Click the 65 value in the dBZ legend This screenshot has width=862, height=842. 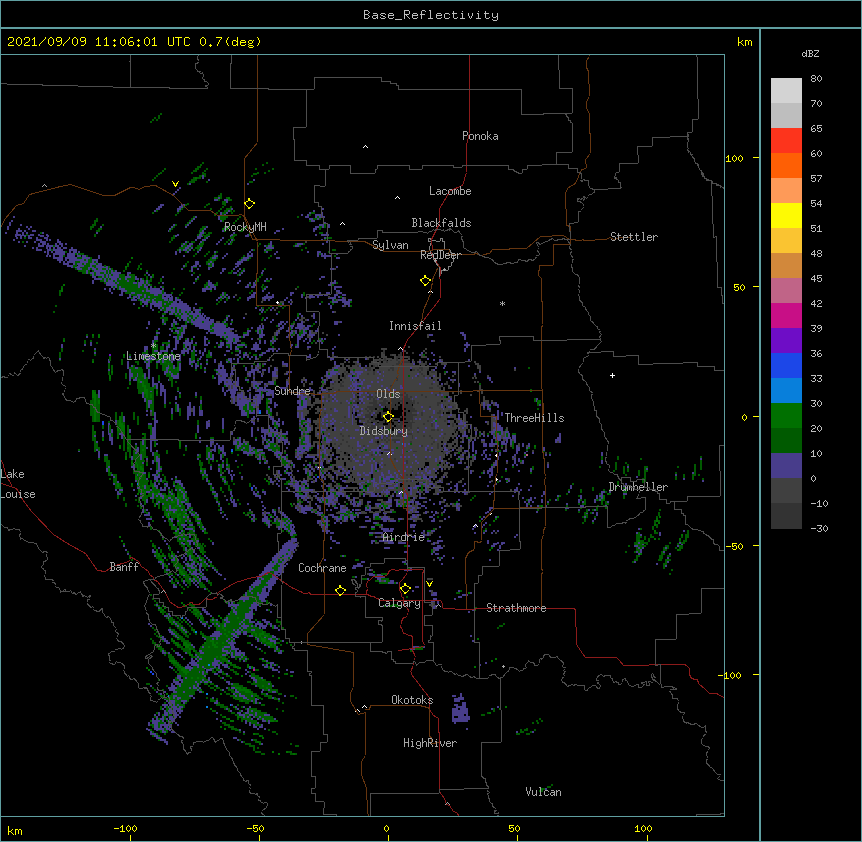pyautogui.click(x=816, y=129)
